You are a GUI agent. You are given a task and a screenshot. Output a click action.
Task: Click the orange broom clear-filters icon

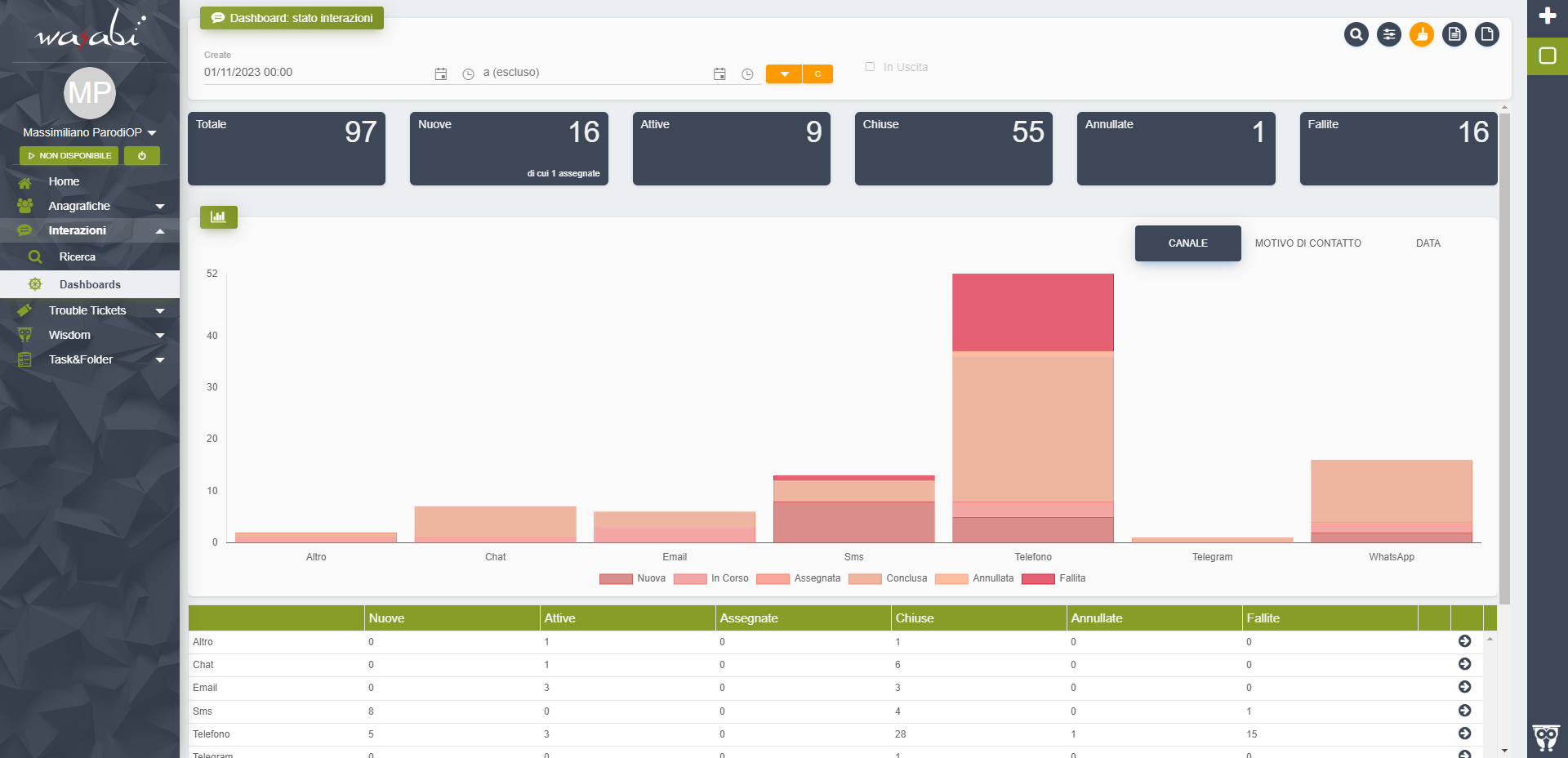tap(1421, 34)
